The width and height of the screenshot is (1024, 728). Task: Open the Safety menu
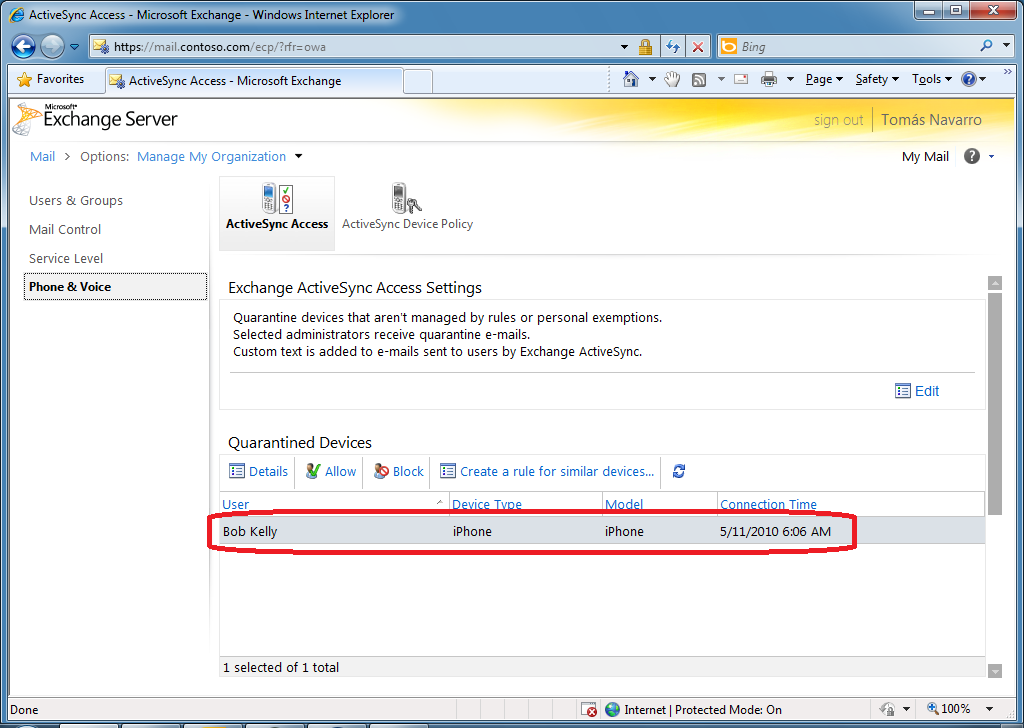pos(876,79)
